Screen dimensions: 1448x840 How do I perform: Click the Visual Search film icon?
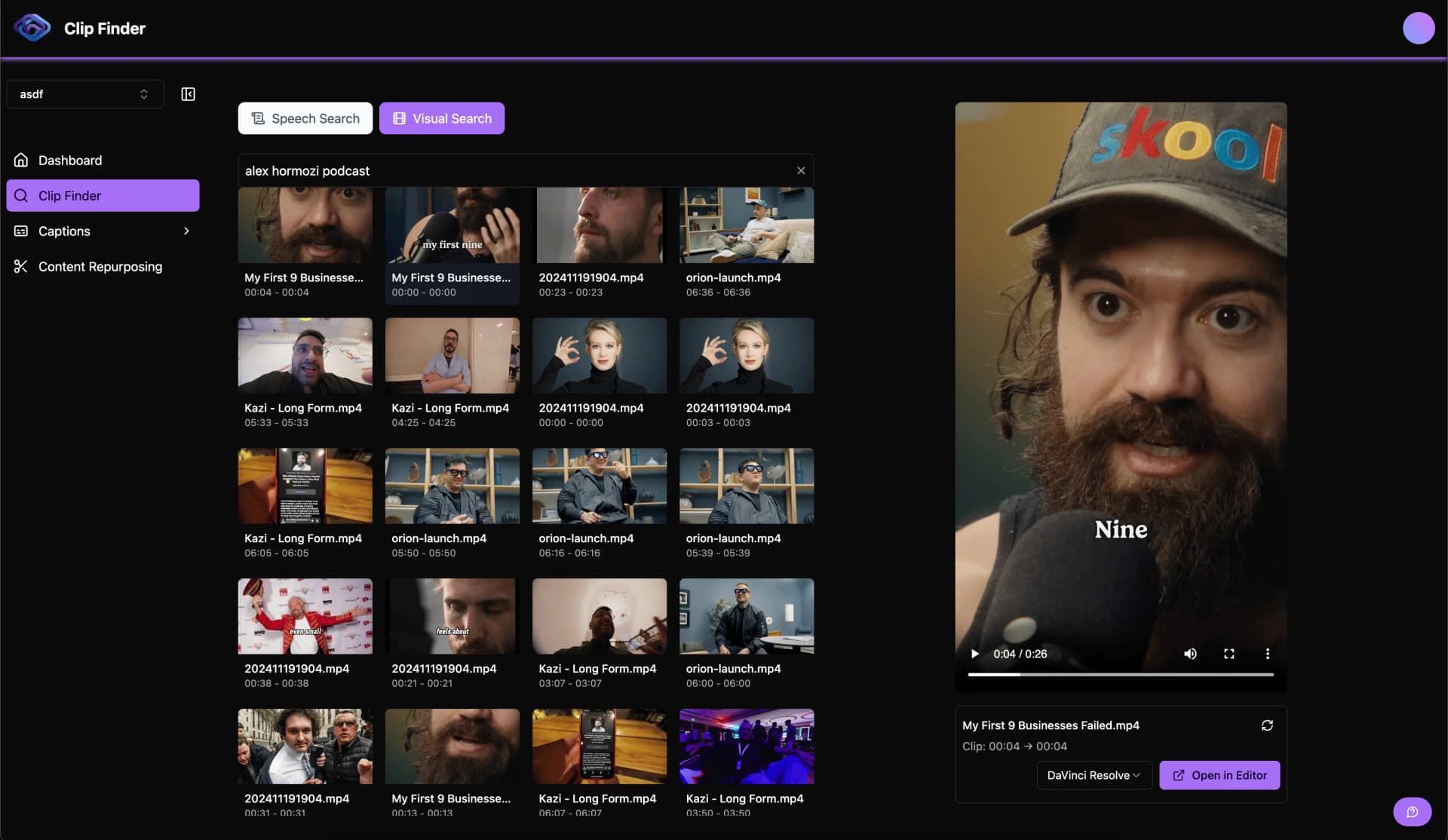pyautogui.click(x=399, y=118)
